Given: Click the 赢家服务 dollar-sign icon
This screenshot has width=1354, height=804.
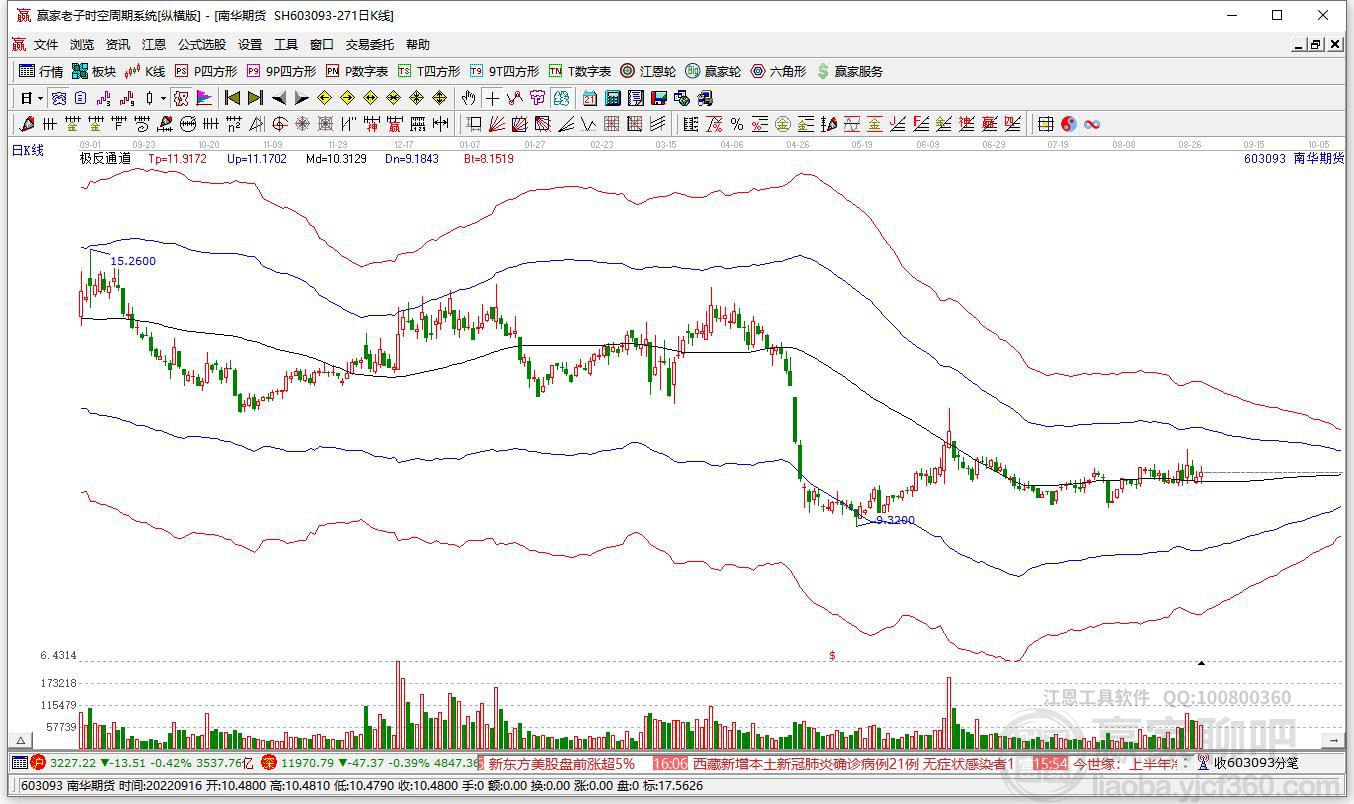Looking at the screenshot, I should tap(823, 71).
